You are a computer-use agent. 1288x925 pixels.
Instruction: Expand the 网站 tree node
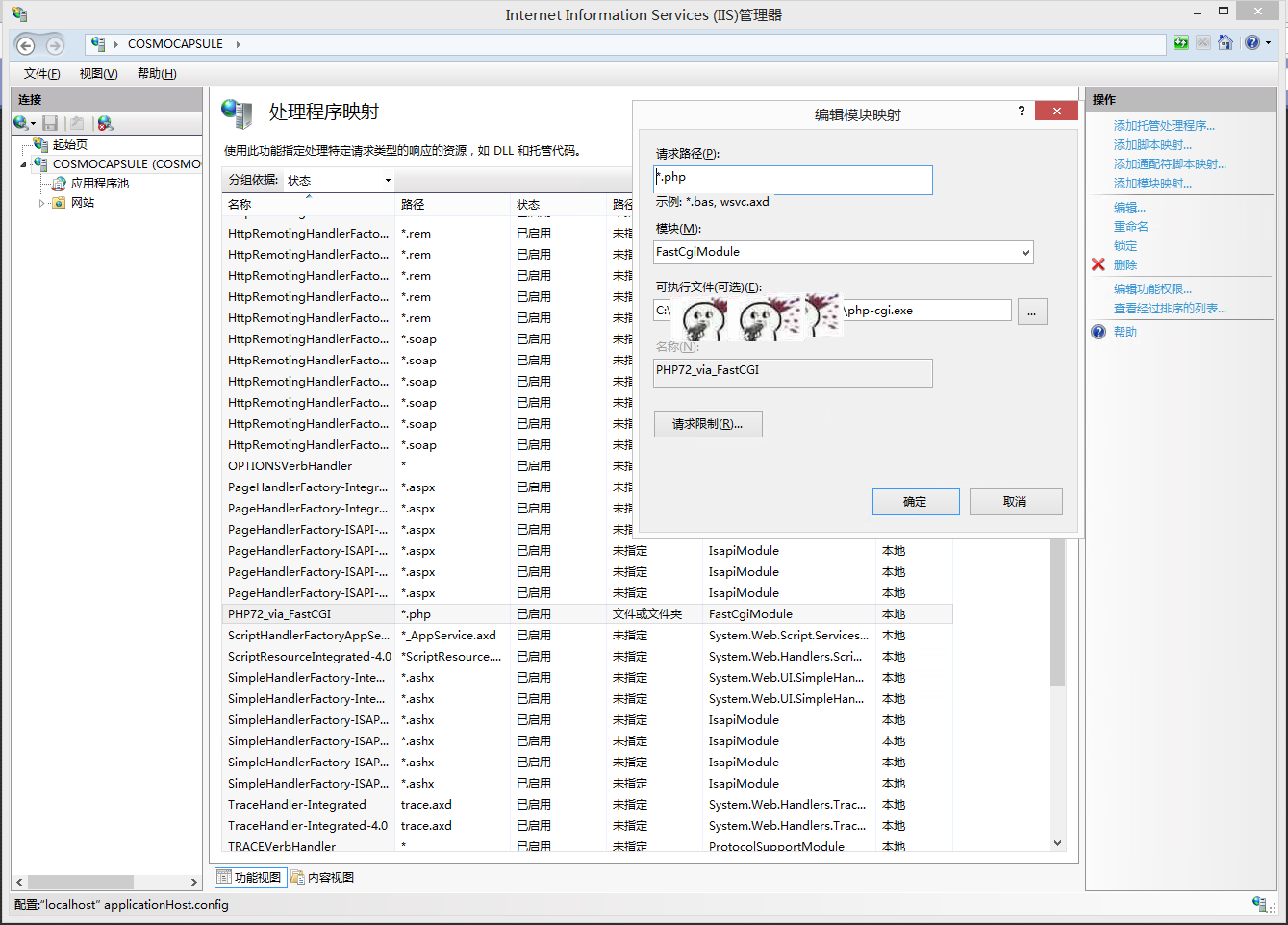tap(41, 203)
